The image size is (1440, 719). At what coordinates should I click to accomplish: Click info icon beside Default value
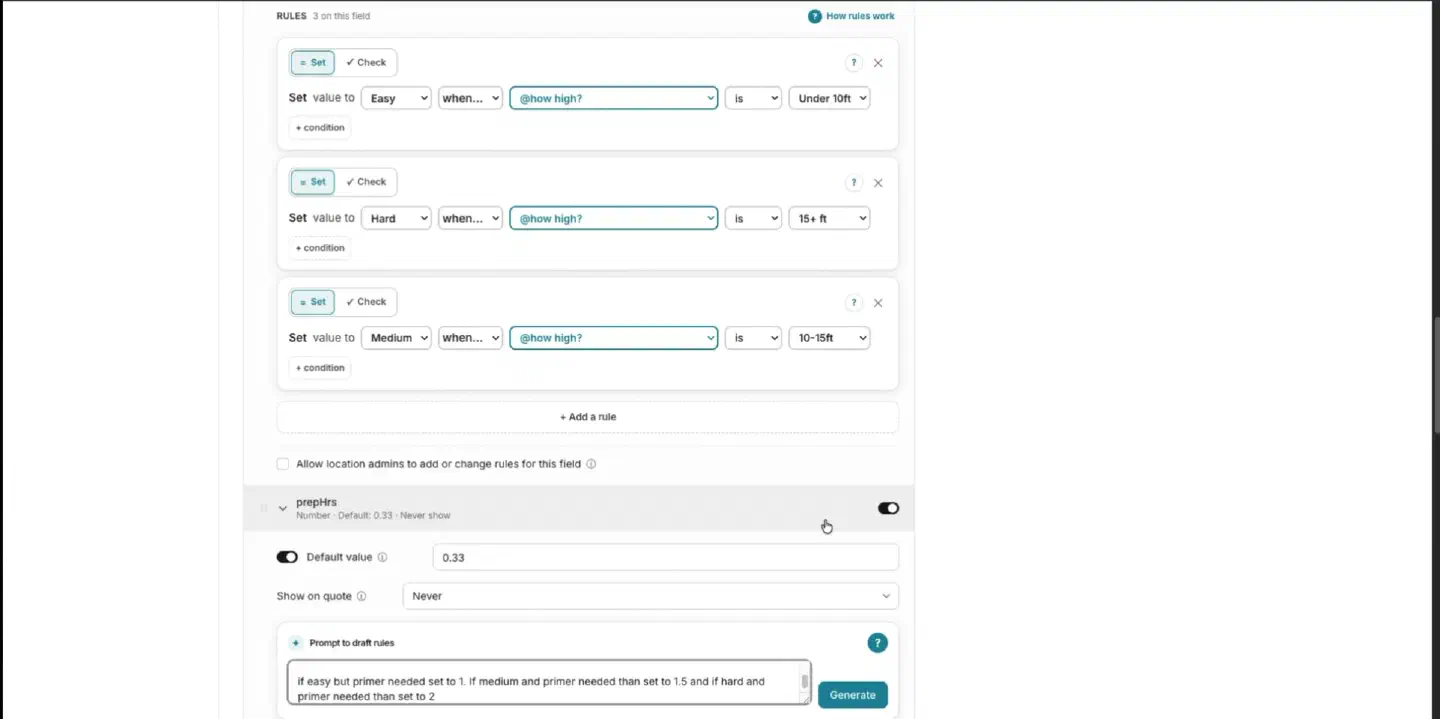point(382,557)
